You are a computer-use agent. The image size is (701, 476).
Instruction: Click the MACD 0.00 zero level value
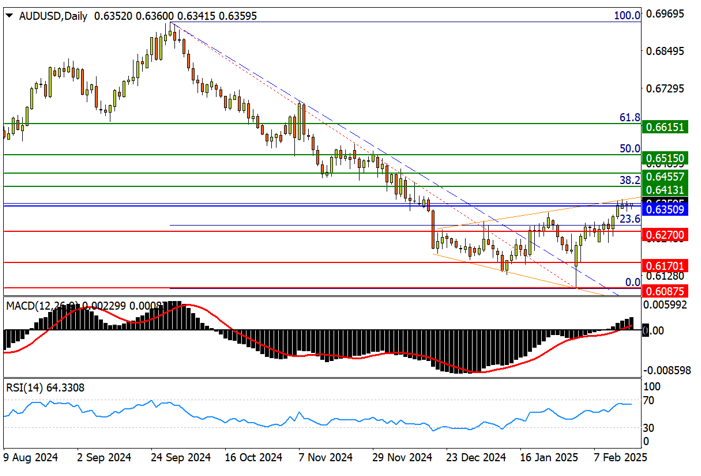653,330
